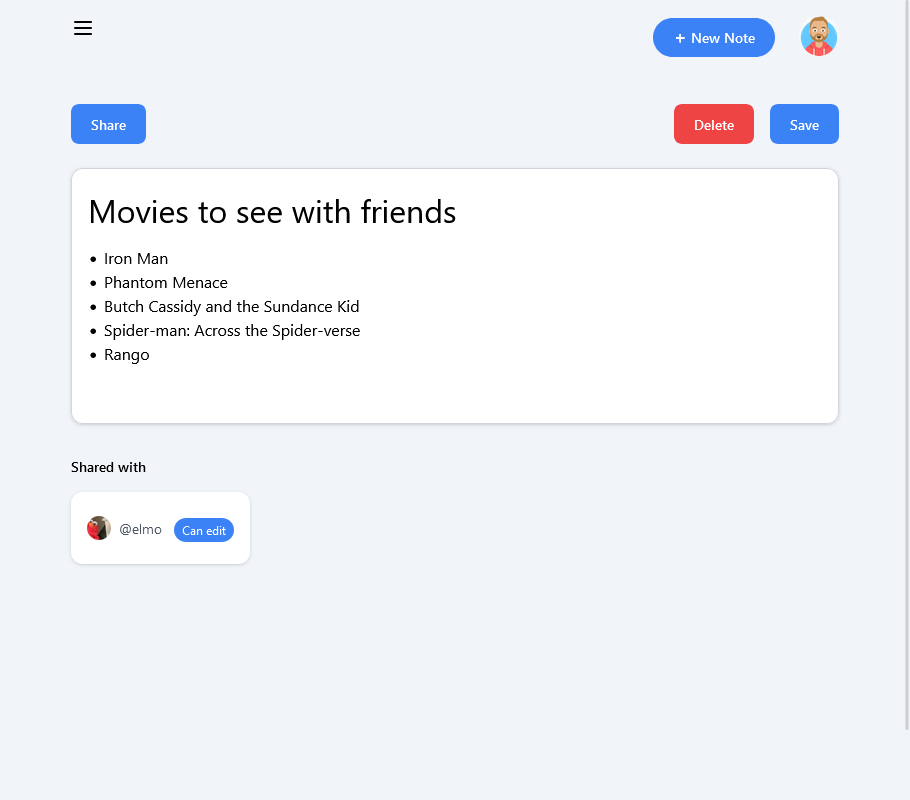Click Butch Cassidy and the Sundance Kid line

(x=231, y=307)
